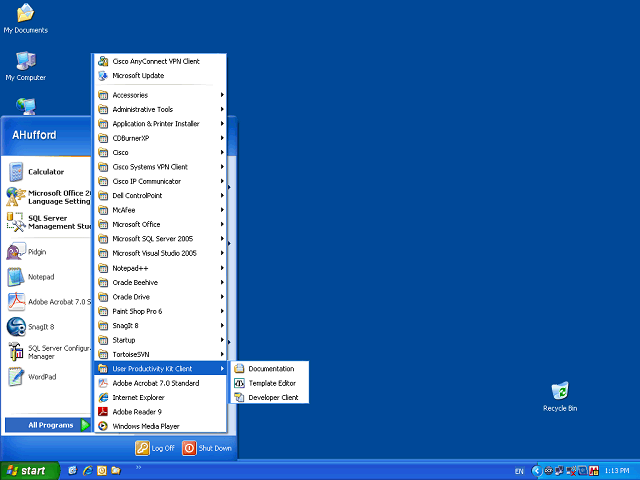The height and width of the screenshot is (480, 640).
Task: Open the Dell ControlPoint group
Action: click(160, 196)
